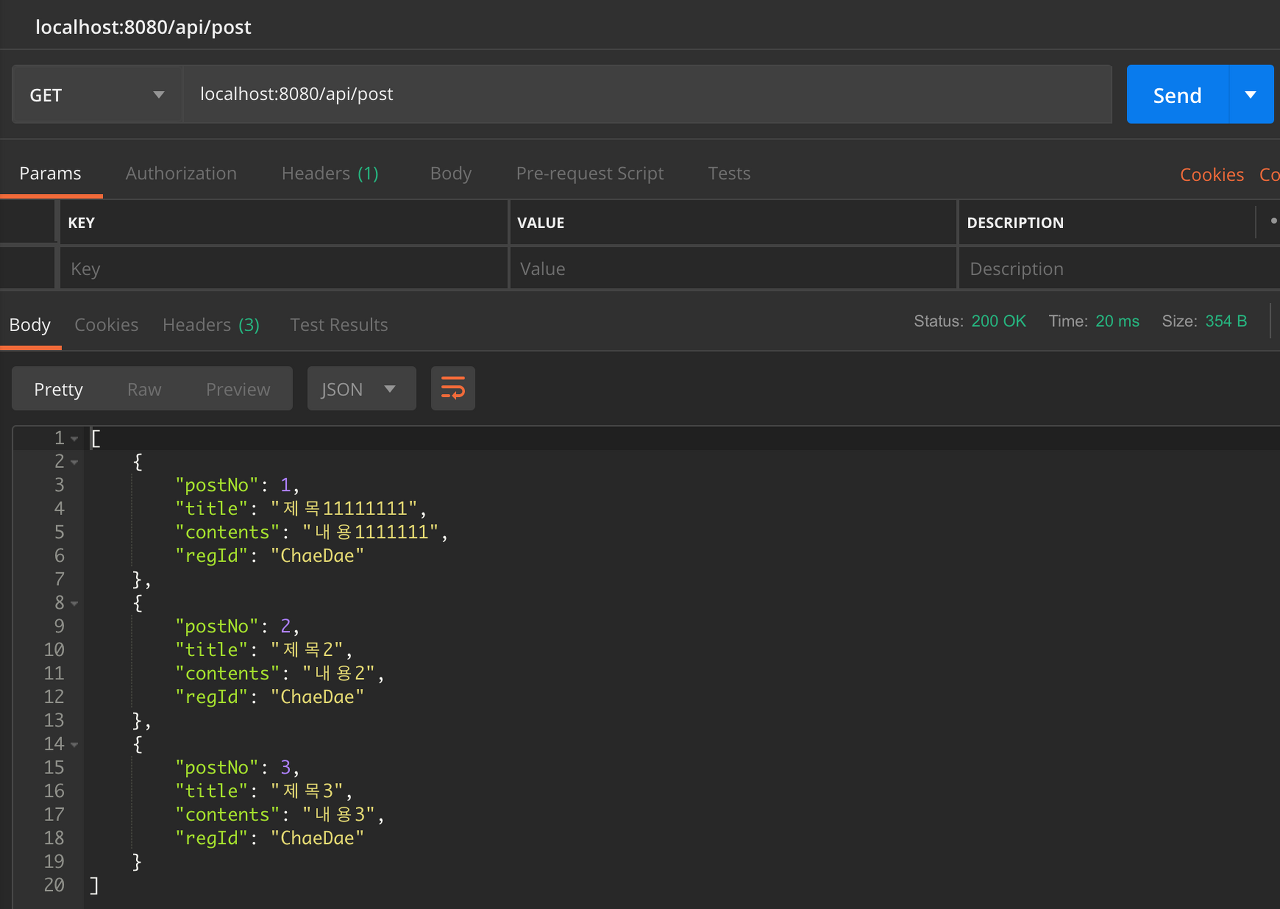Viewport: 1280px width, 909px height.
Task: Open the Test Results tab
Action: 339,324
